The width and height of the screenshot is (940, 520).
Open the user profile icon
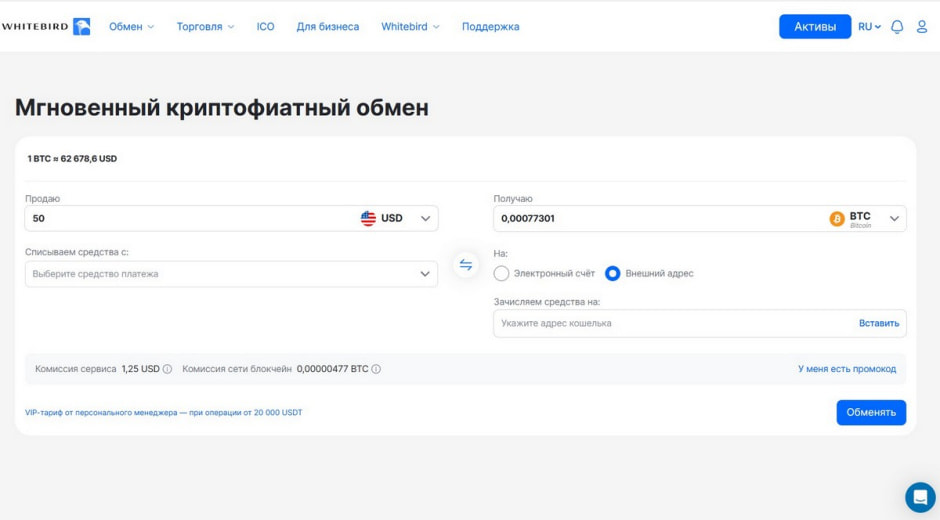point(922,26)
